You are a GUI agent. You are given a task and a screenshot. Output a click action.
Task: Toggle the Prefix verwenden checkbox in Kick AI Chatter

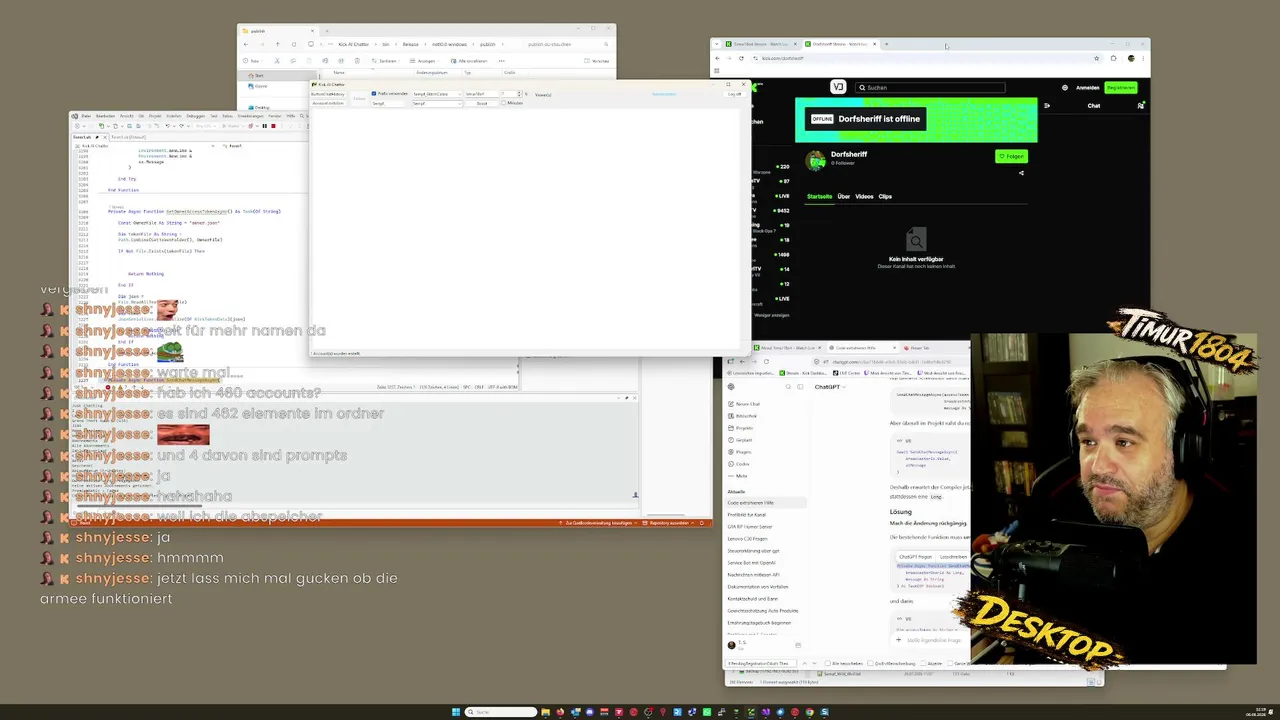coord(374,93)
